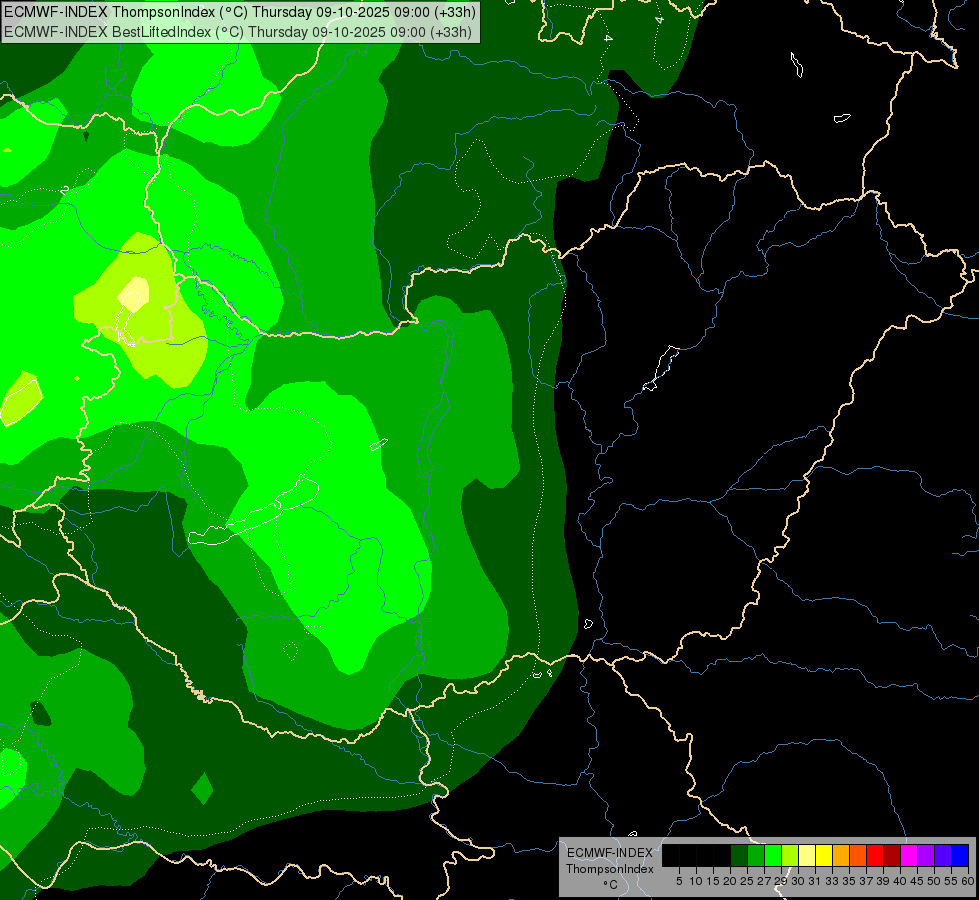This screenshot has width=979, height=900.
Task: Click the dark green 20-25 legend swatch
Action: click(739, 855)
